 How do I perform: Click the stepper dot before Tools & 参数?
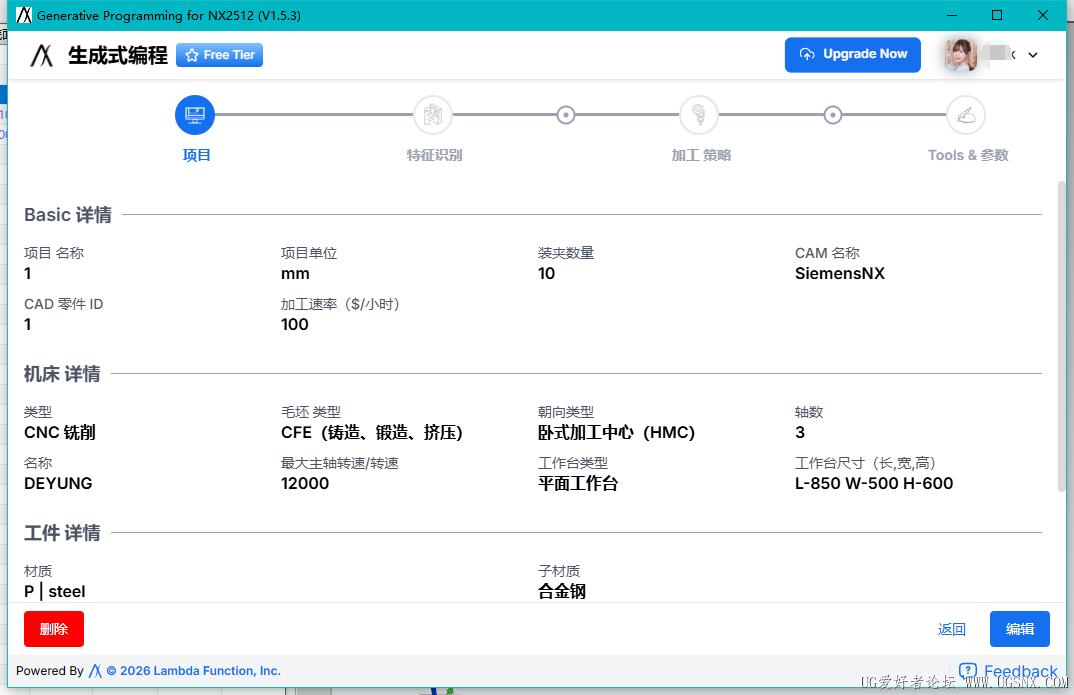pyautogui.click(x=833, y=115)
